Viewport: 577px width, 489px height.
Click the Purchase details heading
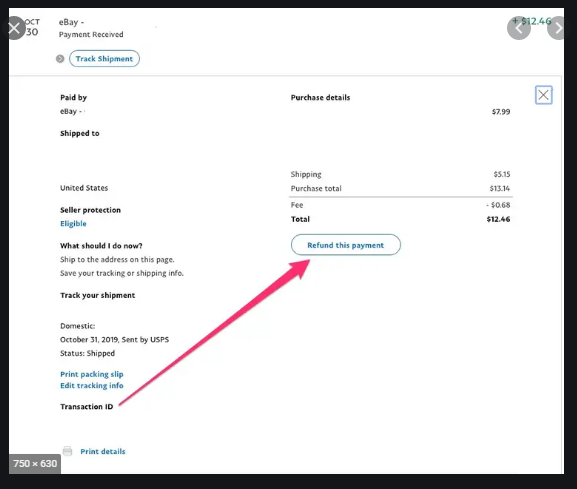(x=320, y=98)
